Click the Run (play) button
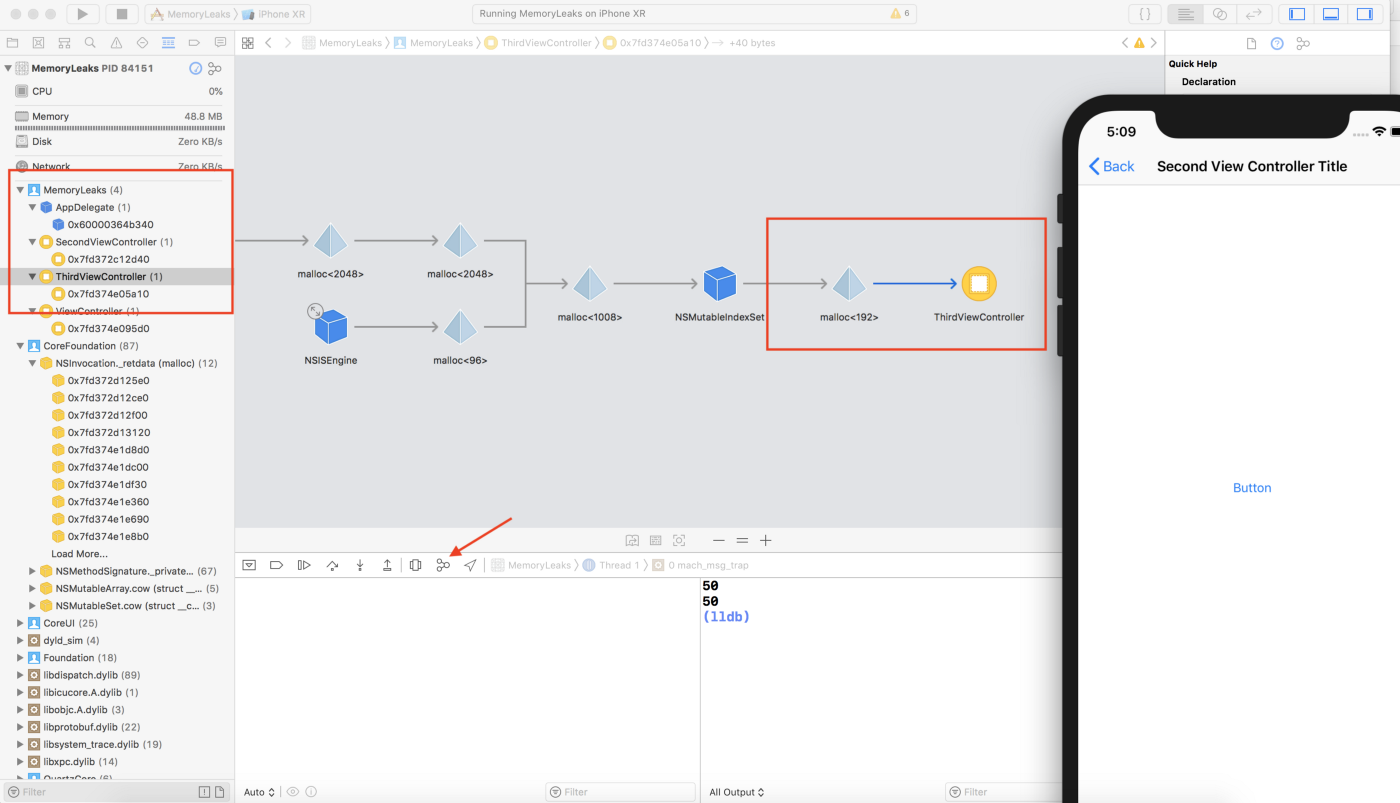Viewport: 1400px width, 803px height. (83, 14)
